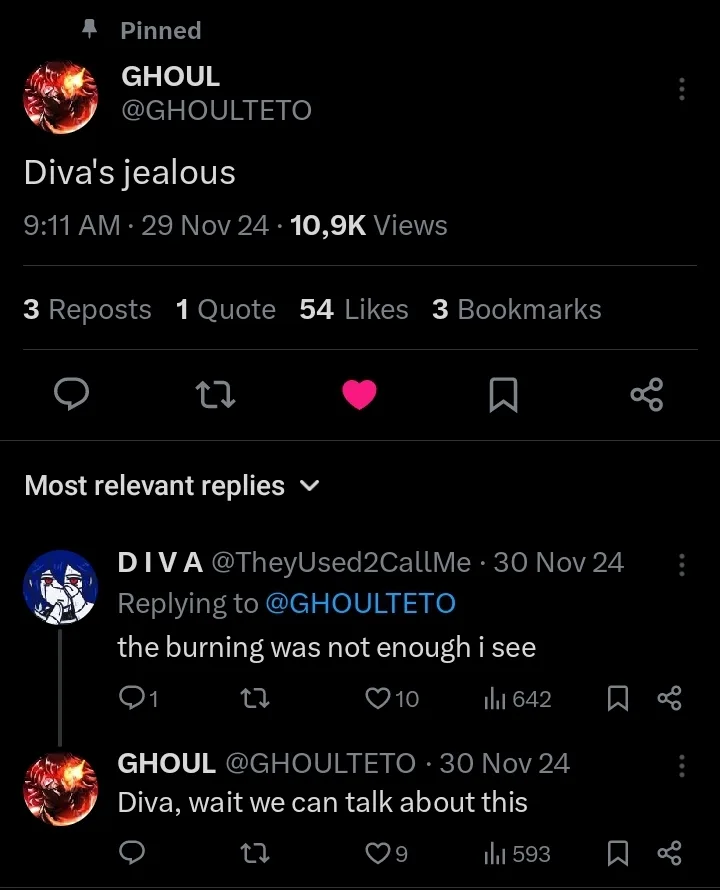Reply to the main "Diva's jealous" post
Image resolution: width=720 pixels, height=890 pixels.
tap(71, 396)
